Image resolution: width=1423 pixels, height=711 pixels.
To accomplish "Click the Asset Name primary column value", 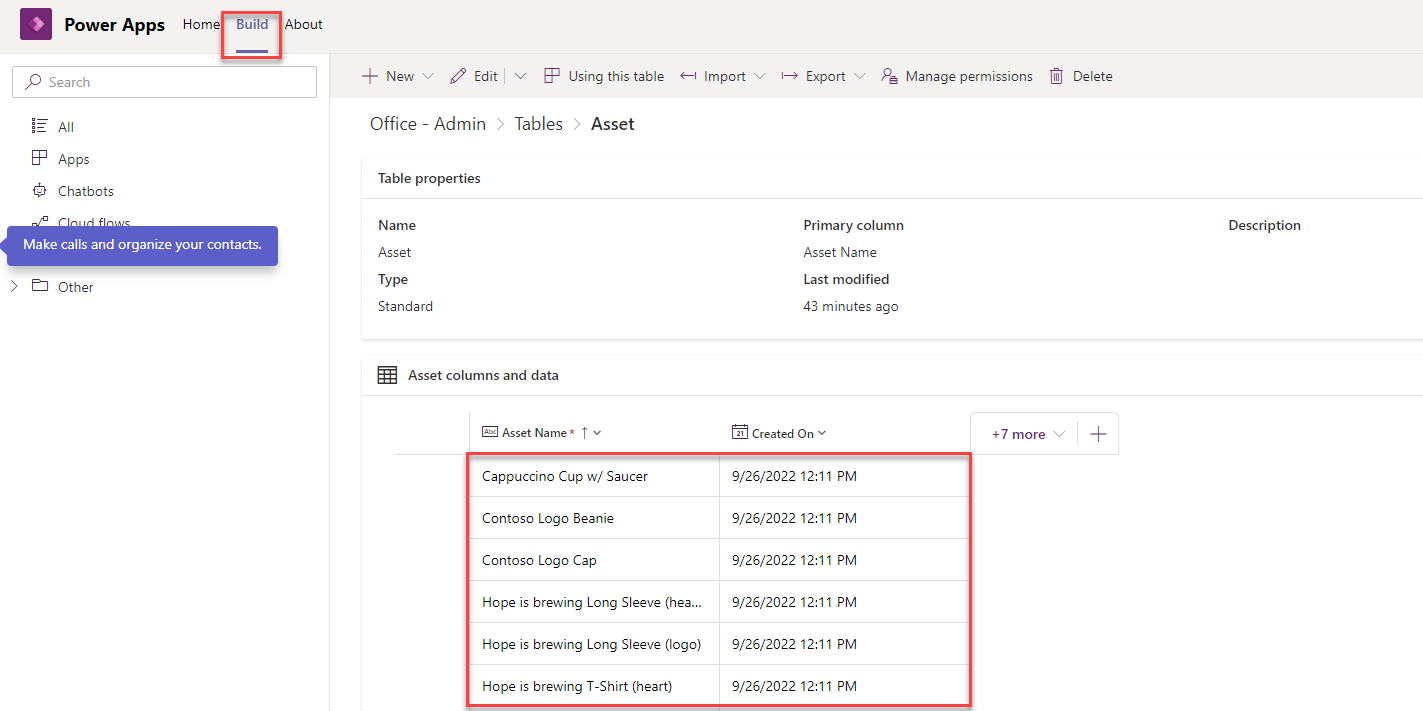I will pos(840,253).
